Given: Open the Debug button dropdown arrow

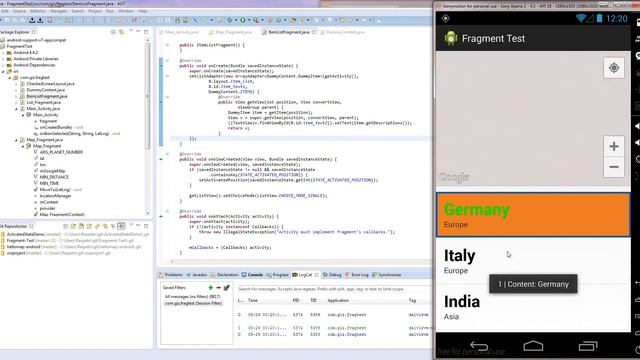Looking at the screenshot, I should point(236,20).
